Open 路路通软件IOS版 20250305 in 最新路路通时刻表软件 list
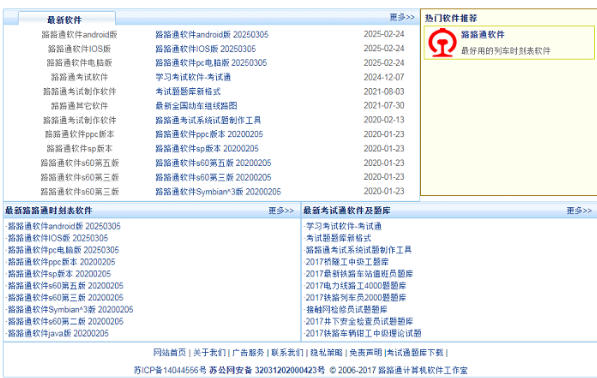 click(58, 238)
